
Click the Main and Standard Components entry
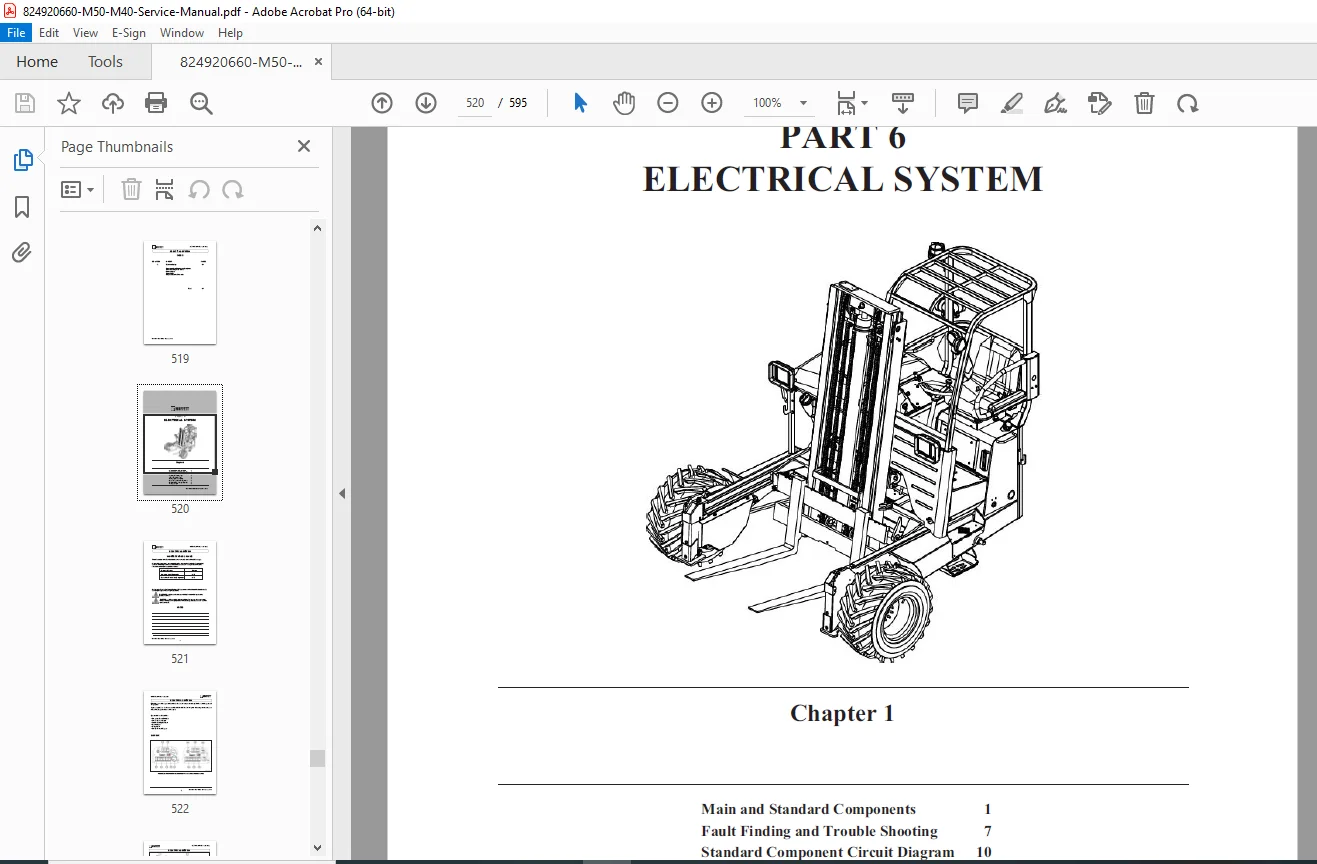(x=808, y=809)
